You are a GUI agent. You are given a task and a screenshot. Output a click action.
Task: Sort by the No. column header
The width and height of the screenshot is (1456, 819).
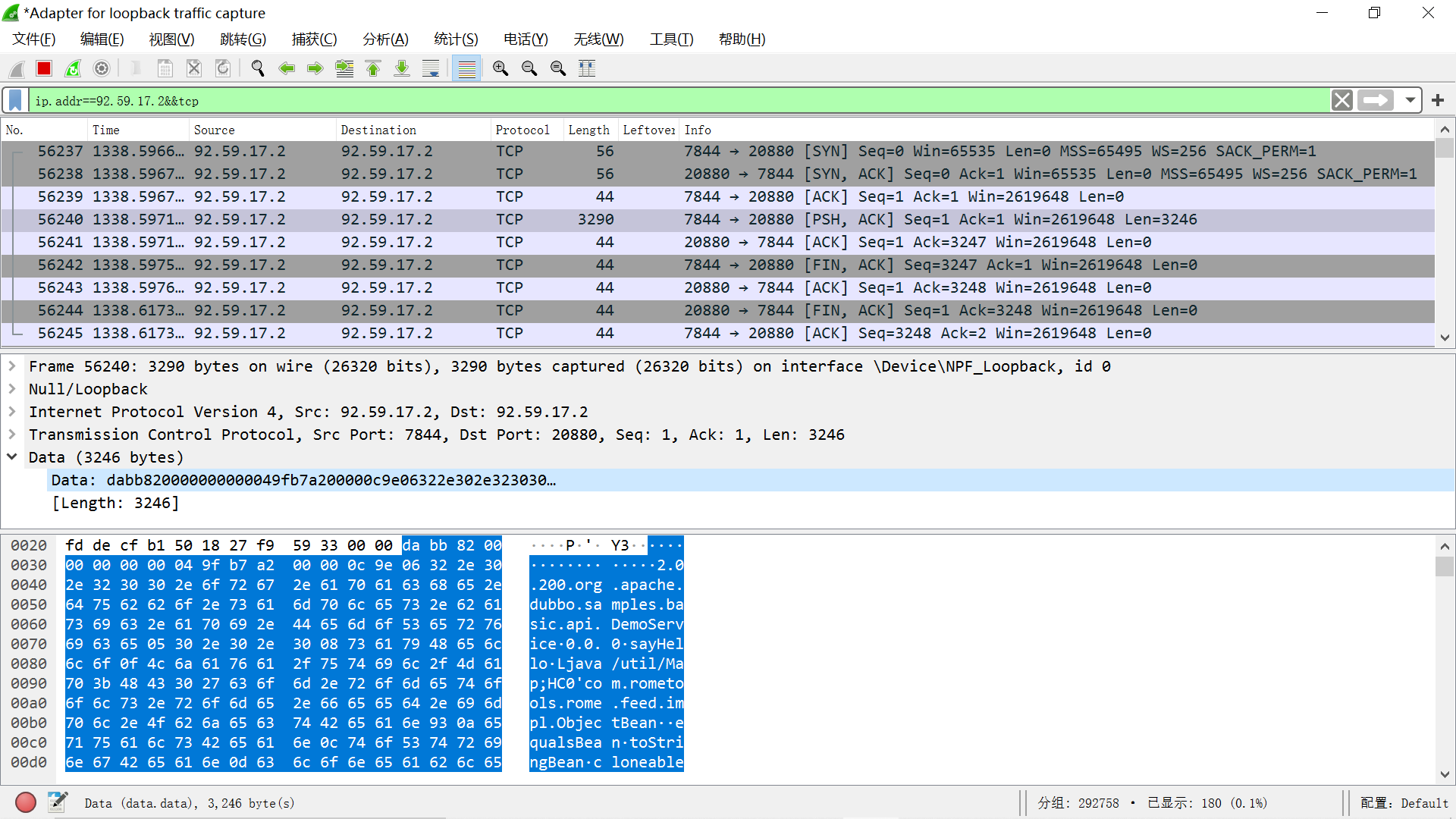[x=45, y=130]
